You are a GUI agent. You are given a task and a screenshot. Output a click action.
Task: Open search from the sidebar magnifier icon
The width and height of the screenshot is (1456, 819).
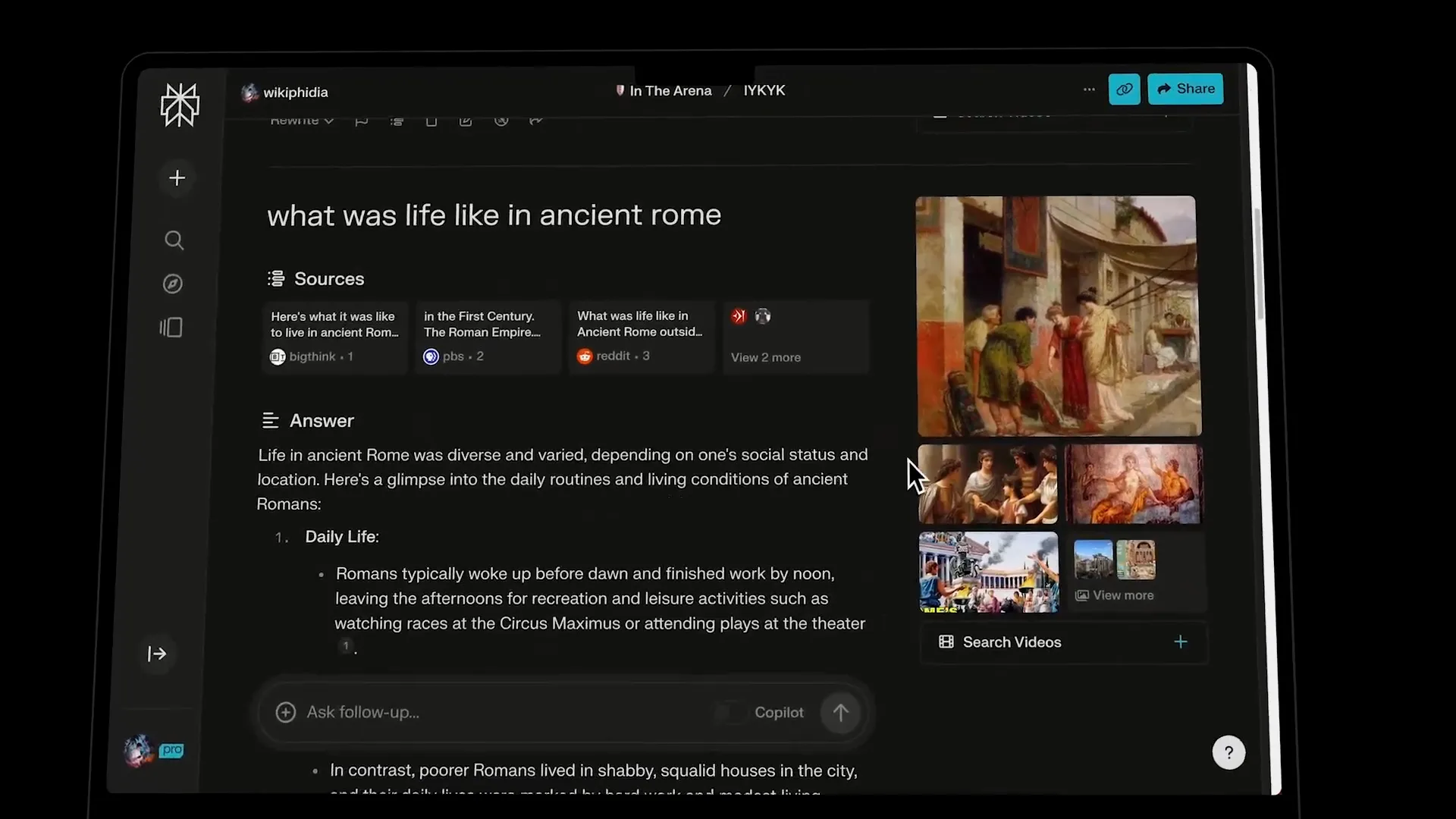tap(174, 240)
